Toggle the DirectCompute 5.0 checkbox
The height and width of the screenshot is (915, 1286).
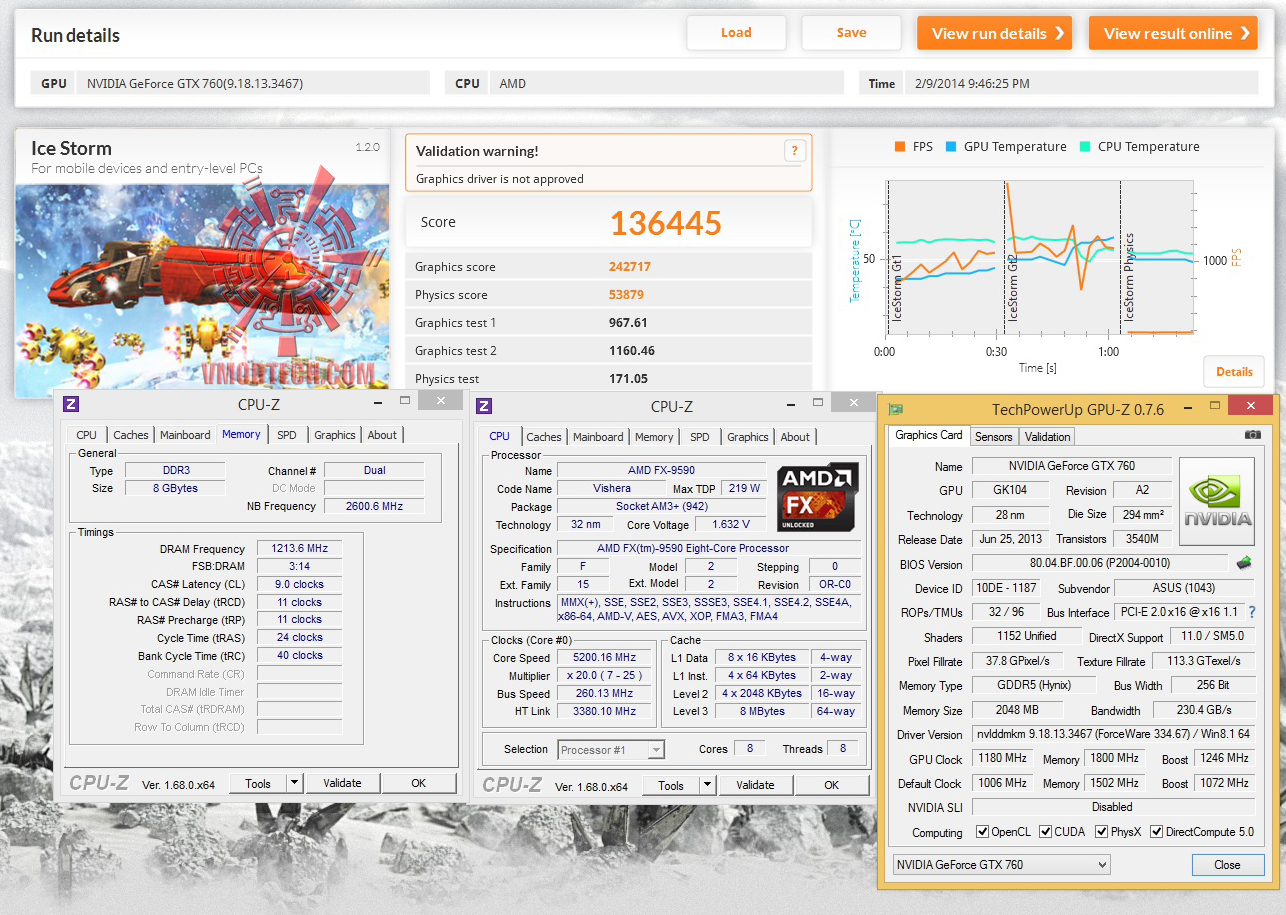pos(1157,832)
